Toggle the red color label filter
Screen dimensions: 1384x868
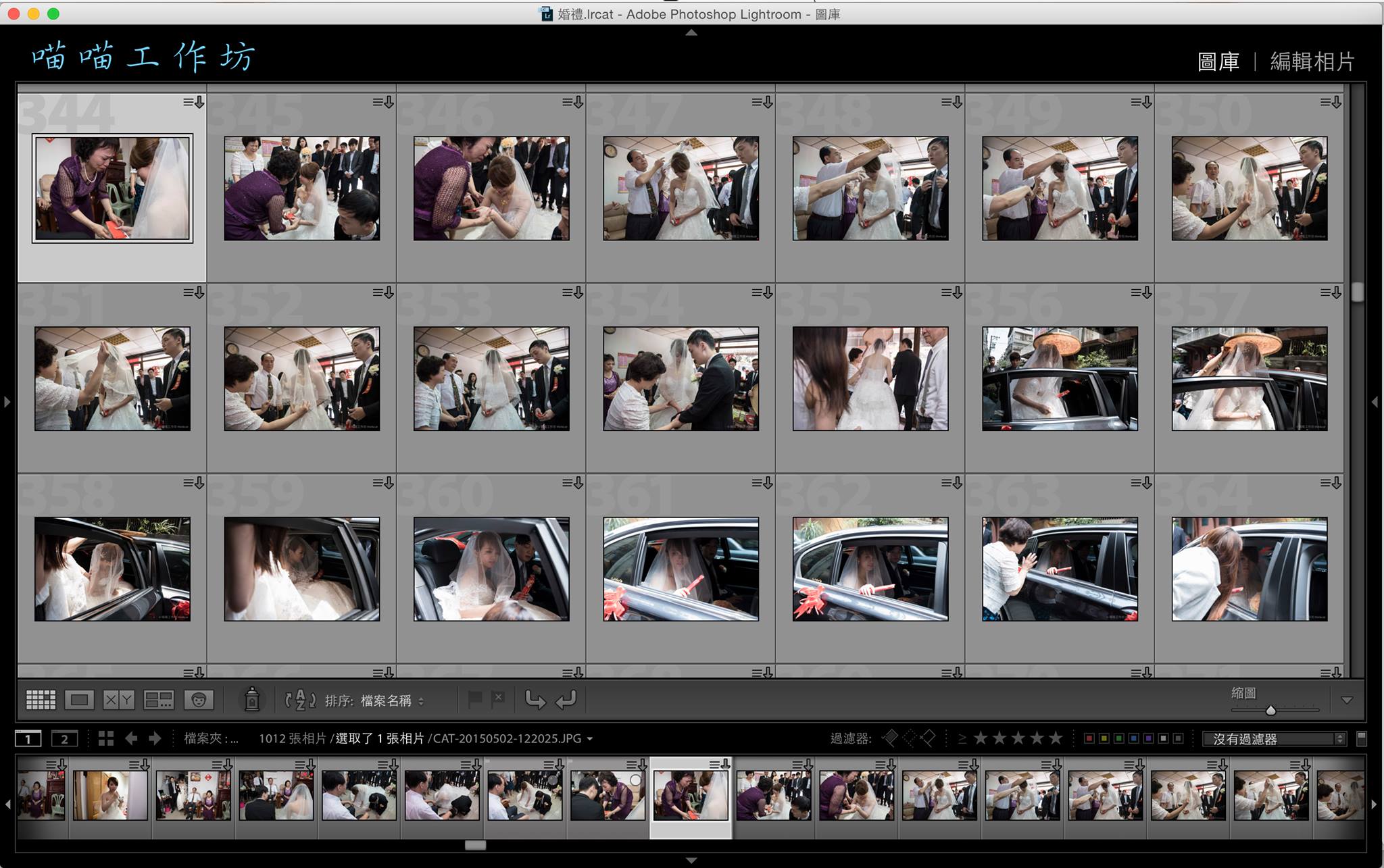[x=1089, y=738]
